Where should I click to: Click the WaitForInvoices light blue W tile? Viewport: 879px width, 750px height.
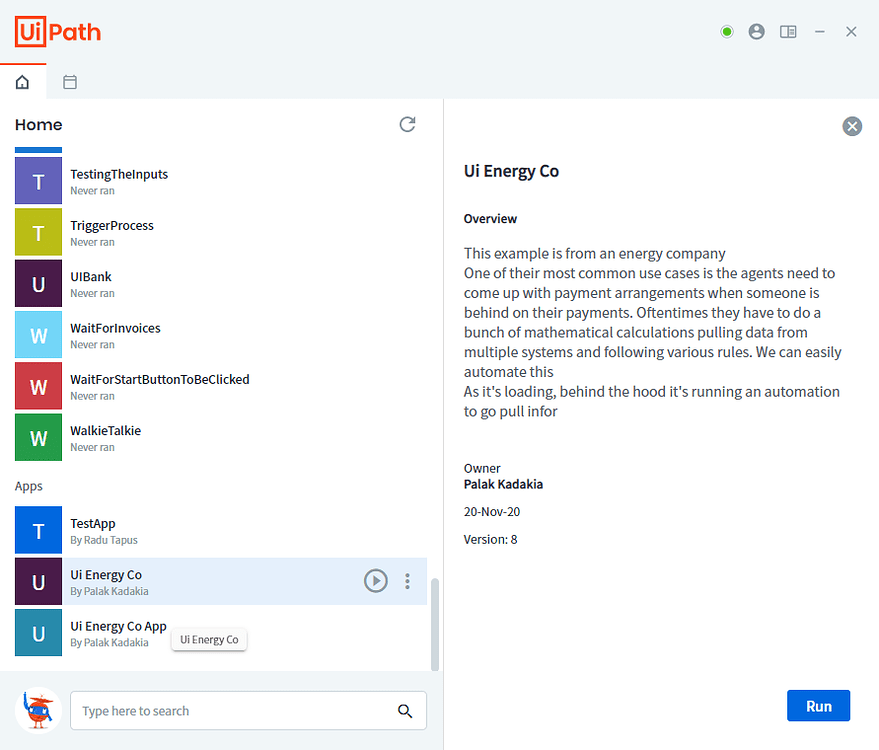pos(38,335)
